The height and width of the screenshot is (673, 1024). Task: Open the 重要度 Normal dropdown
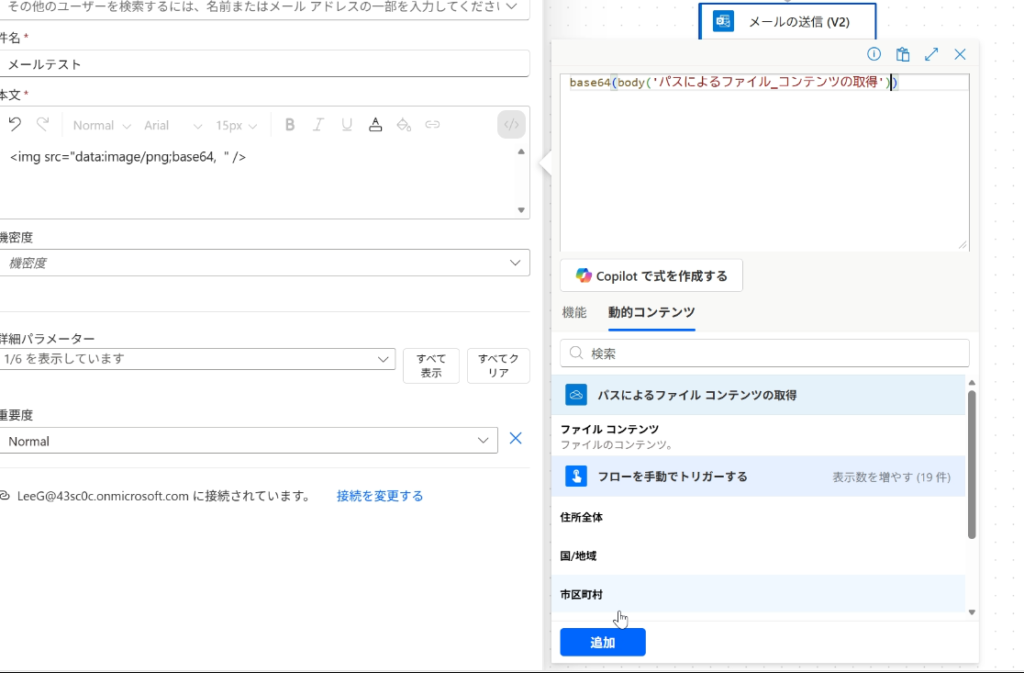(249, 441)
